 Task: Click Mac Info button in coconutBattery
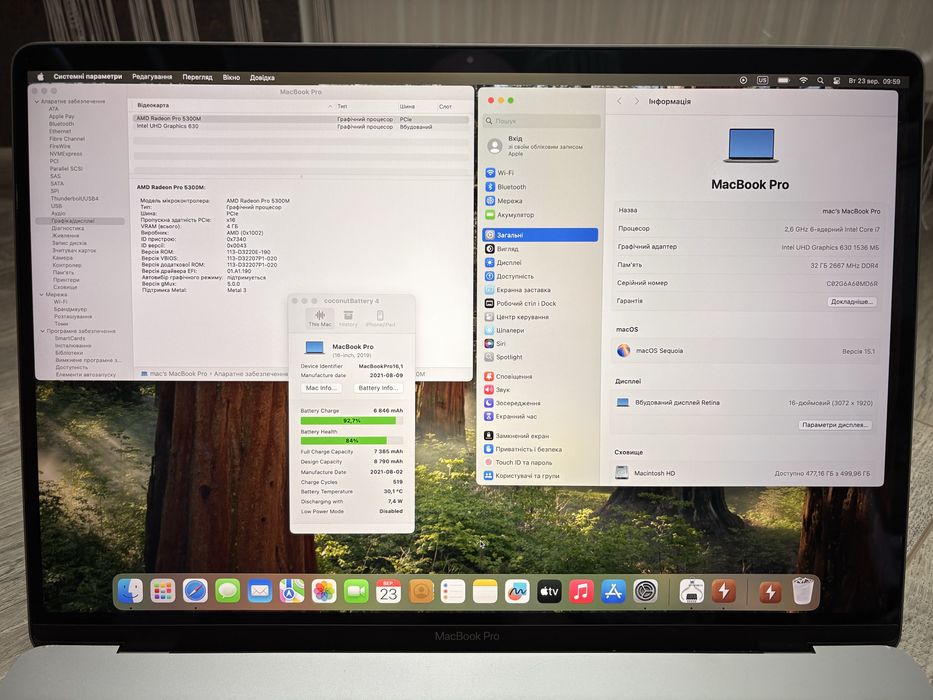point(321,388)
